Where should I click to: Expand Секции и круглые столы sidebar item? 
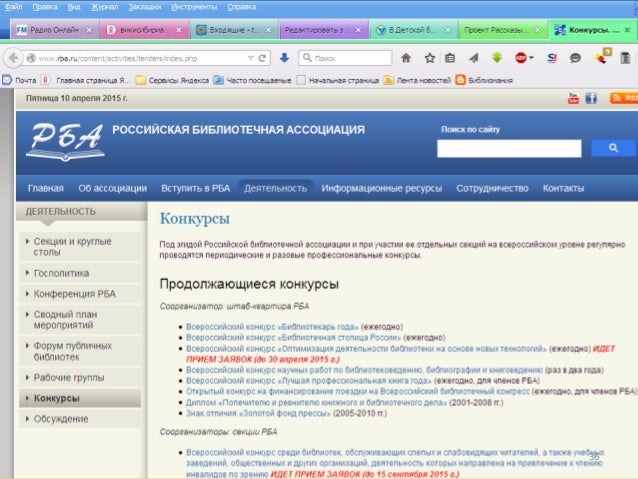click(80, 247)
